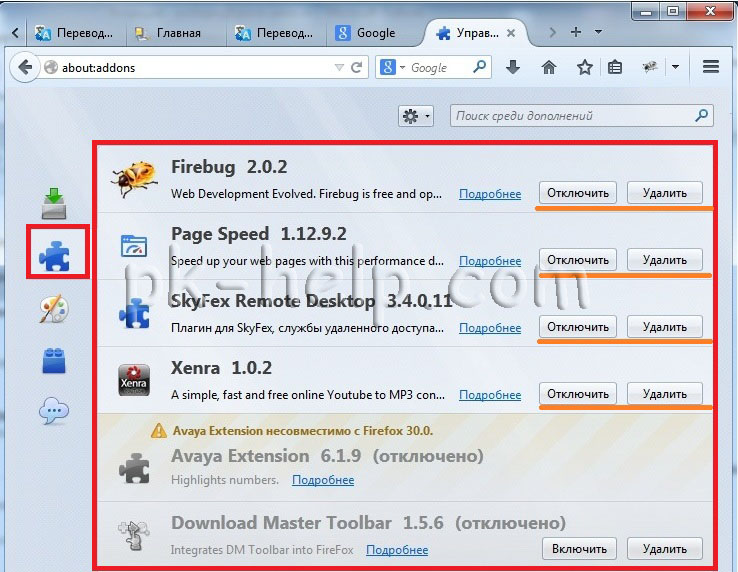
Task: Switch to the second Перевод tab
Action: (276, 33)
